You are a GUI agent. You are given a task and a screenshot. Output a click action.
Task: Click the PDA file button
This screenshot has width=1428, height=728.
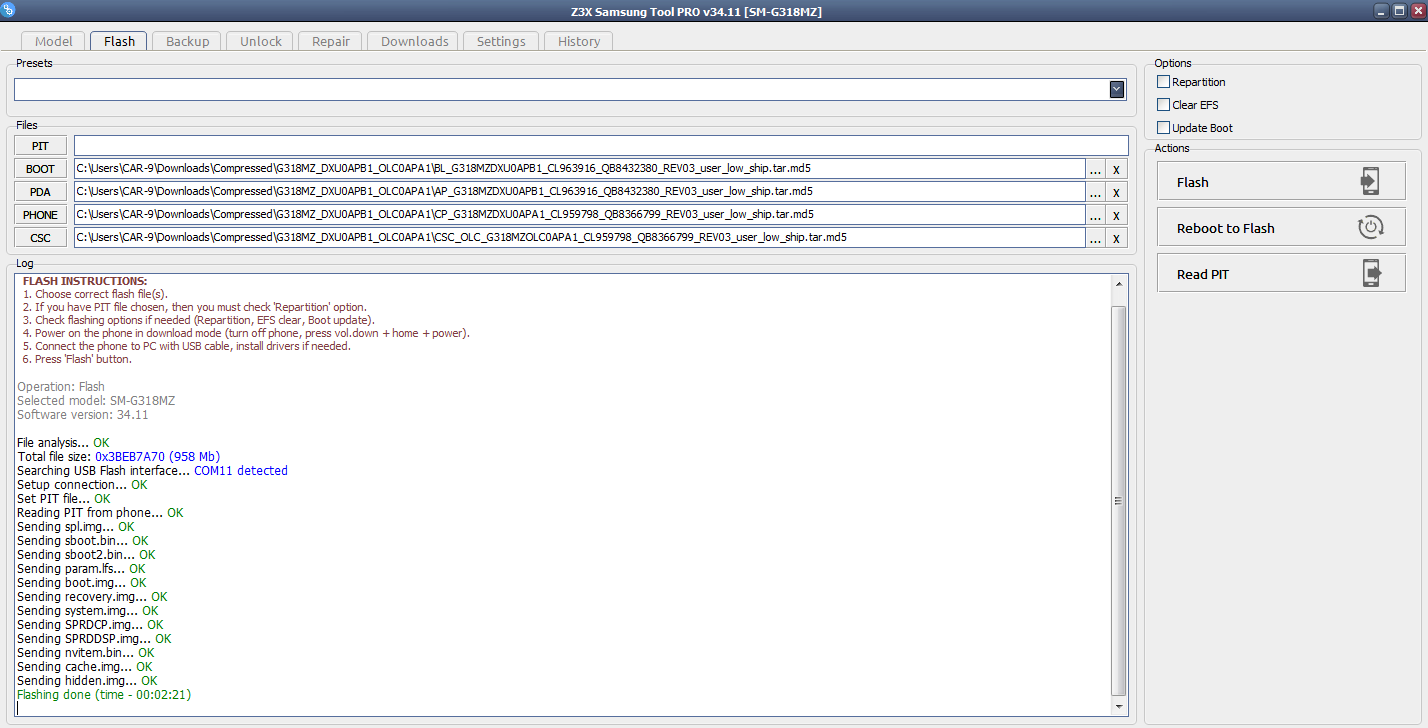click(x=41, y=192)
